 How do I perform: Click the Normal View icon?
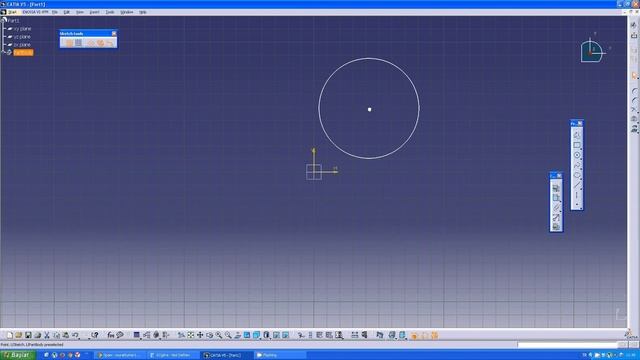(238, 335)
